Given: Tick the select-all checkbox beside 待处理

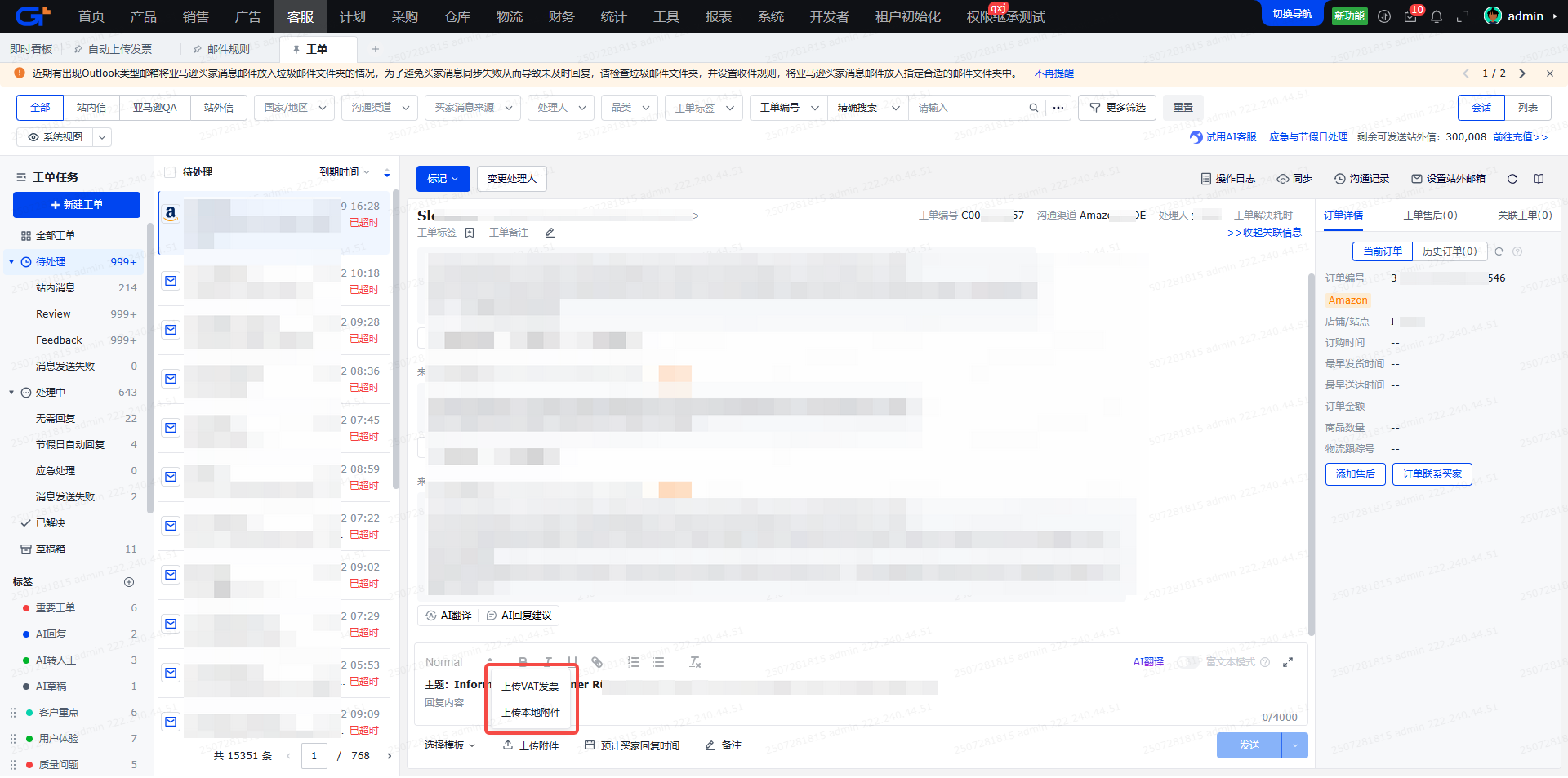Looking at the screenshot, I should pyautogui.click(x=170, y=172).
